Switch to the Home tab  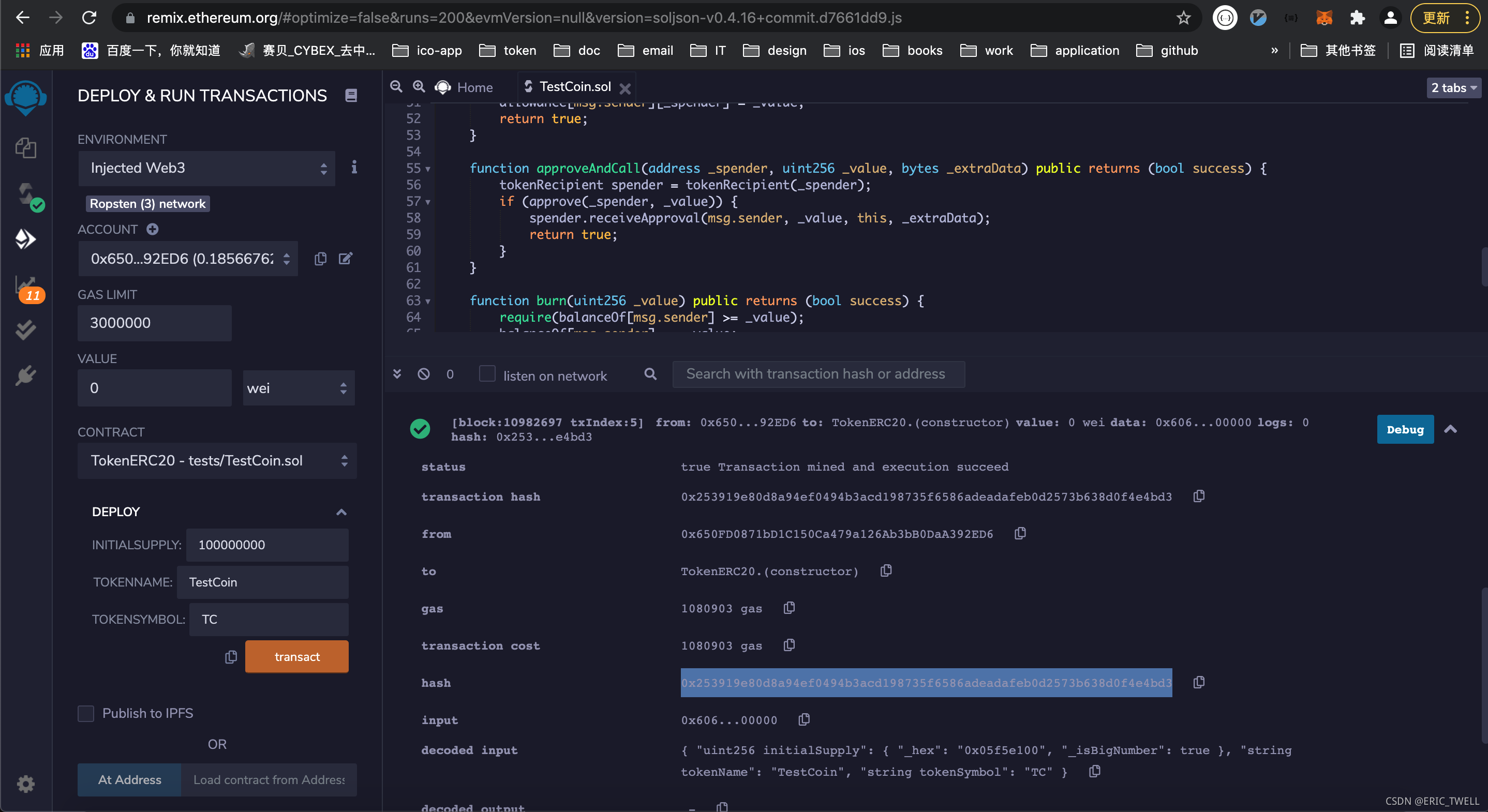point(473,87)
